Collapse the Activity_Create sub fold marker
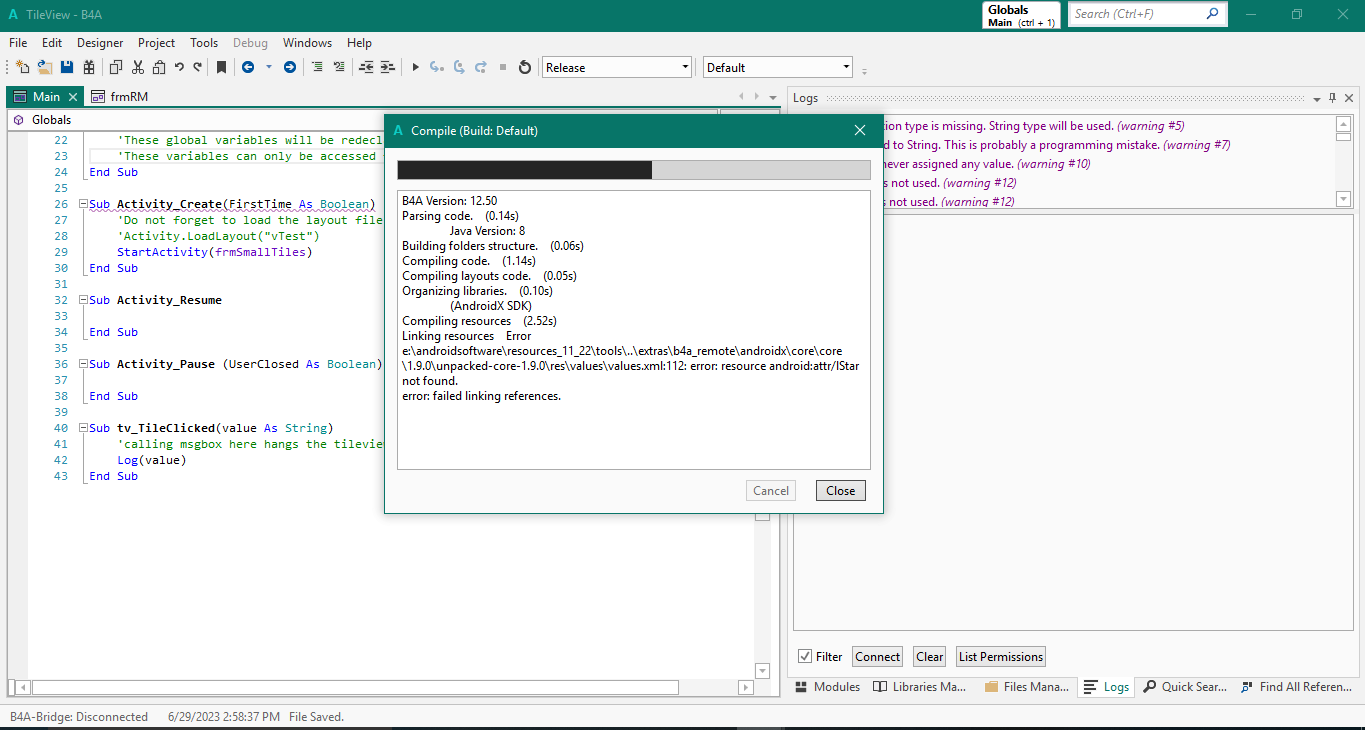 (84, 204)
